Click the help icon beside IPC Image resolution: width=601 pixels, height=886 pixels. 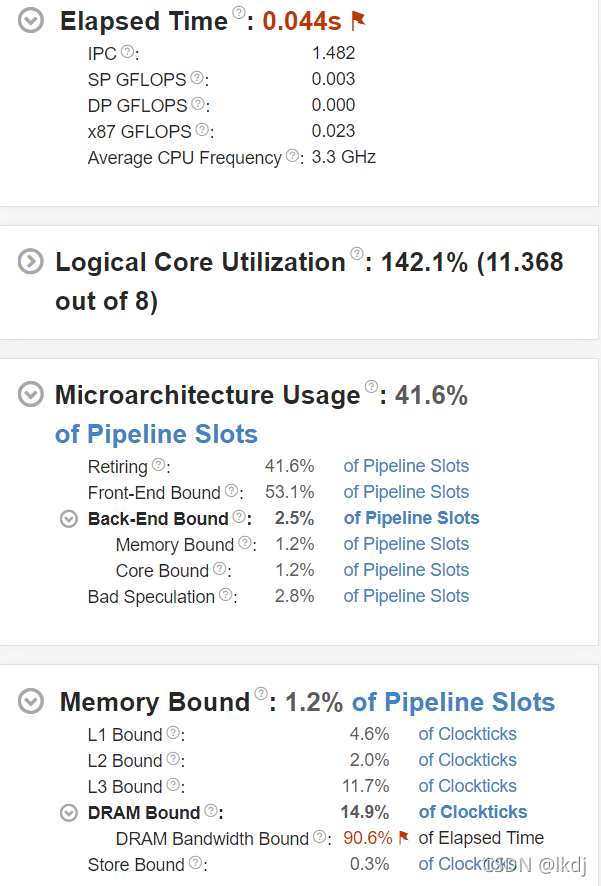(127, 53)
